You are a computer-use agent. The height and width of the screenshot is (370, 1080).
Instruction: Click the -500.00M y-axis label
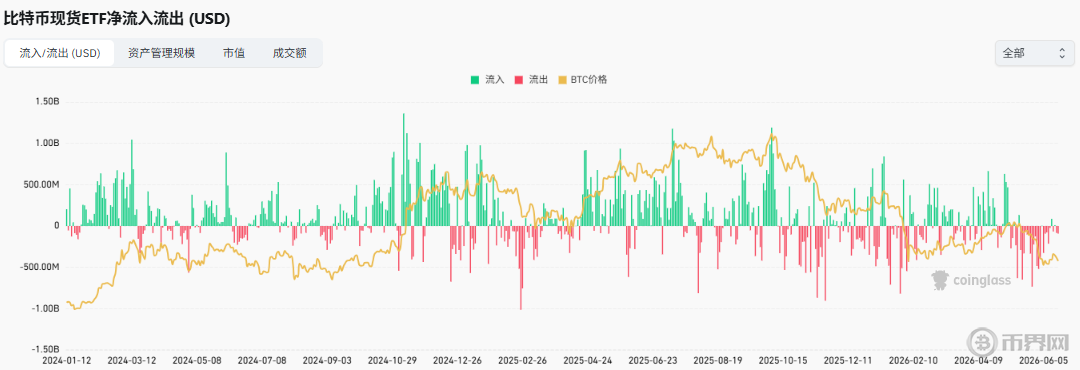click(39, 267)
